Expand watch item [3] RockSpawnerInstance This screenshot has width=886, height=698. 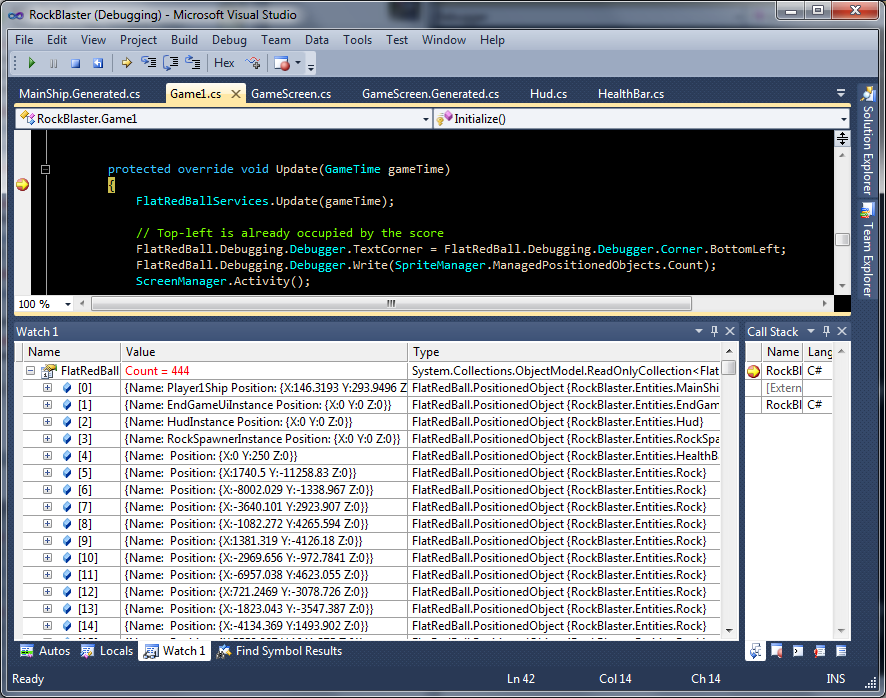(47, 439)
